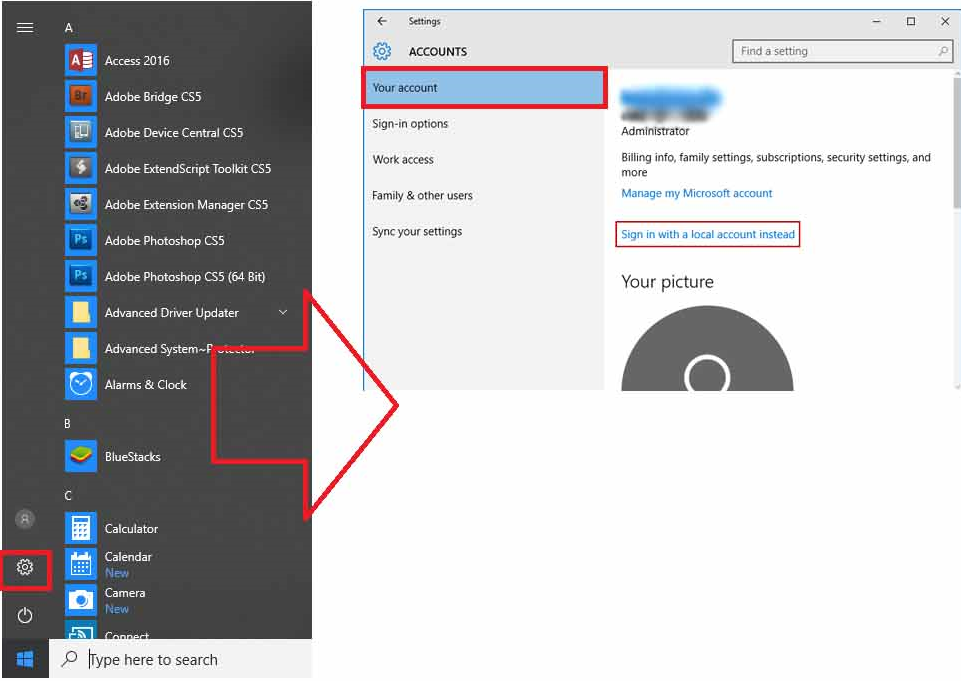
Task: Expand the Advanced Driver Updater chevron
Action: pos(283,313)
